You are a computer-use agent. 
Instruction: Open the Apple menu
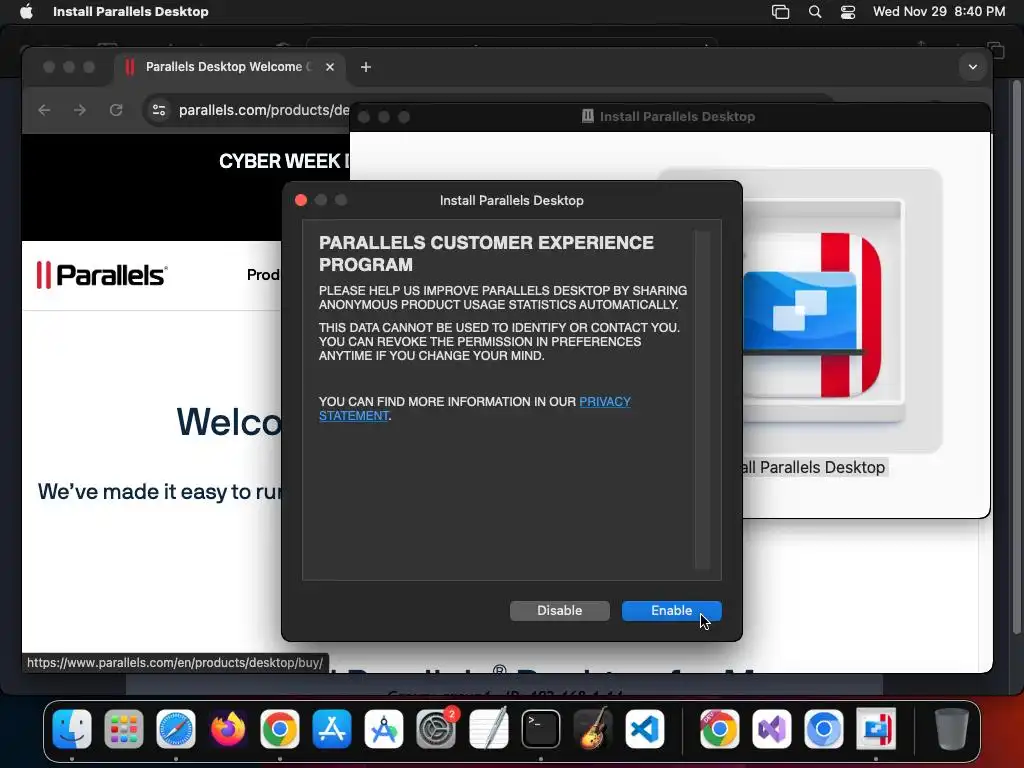tap(26, 11)
